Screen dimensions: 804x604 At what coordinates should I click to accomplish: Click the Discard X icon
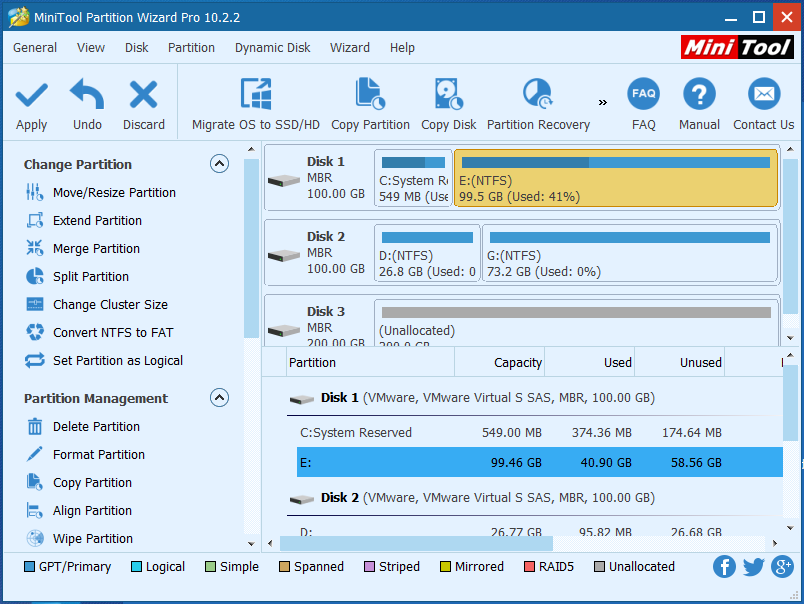point(143,94)
